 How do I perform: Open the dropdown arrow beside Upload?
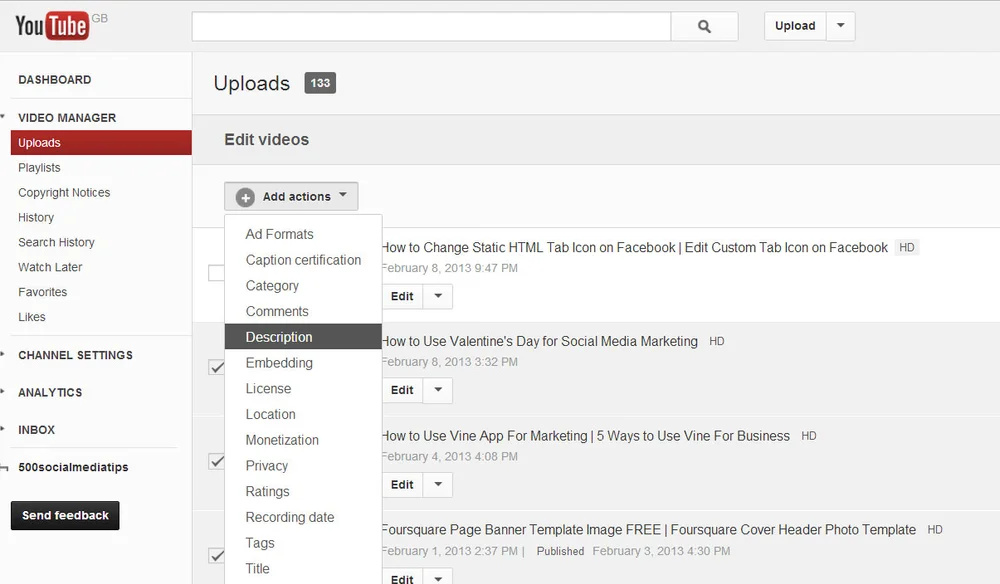841,26
